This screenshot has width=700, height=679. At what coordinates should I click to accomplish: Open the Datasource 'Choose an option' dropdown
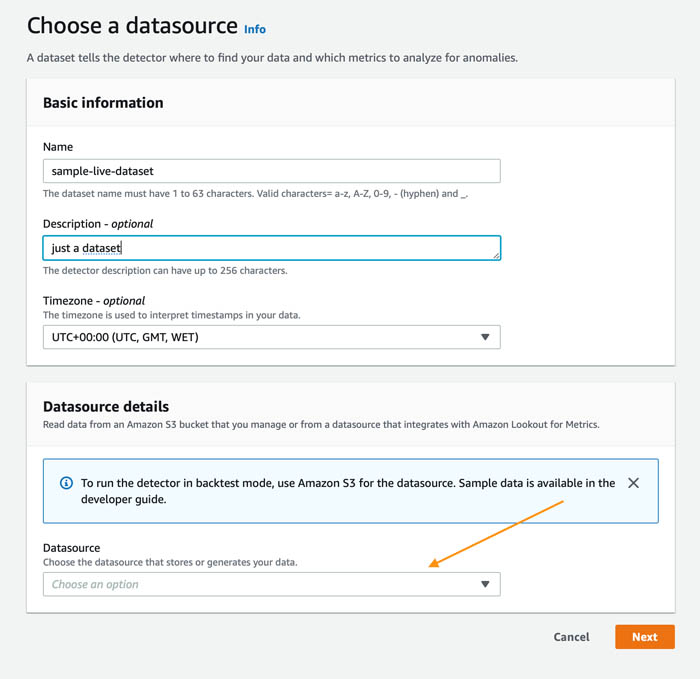pyautogui.click(x=271, y=584)
